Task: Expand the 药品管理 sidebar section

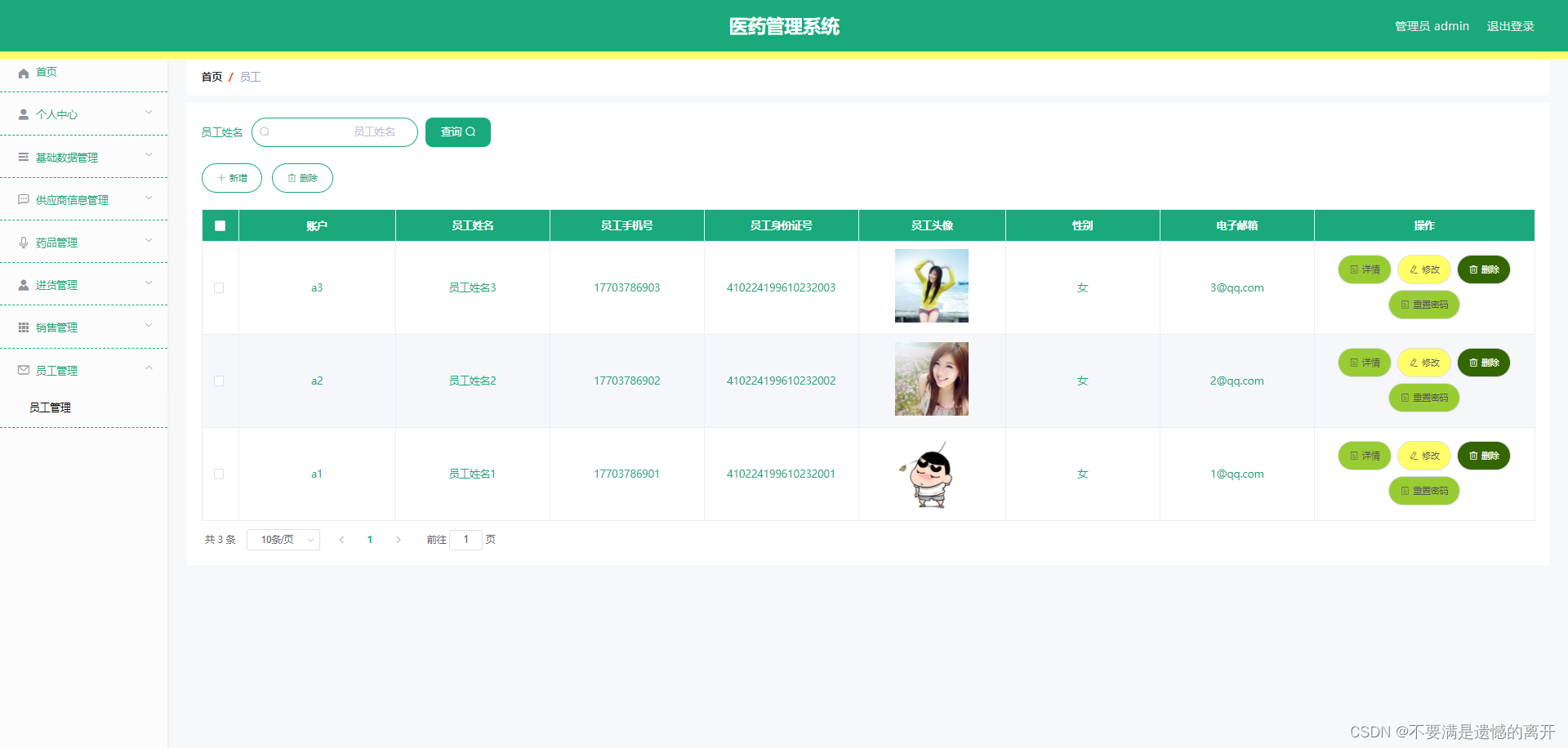Action: click(84, 242)
